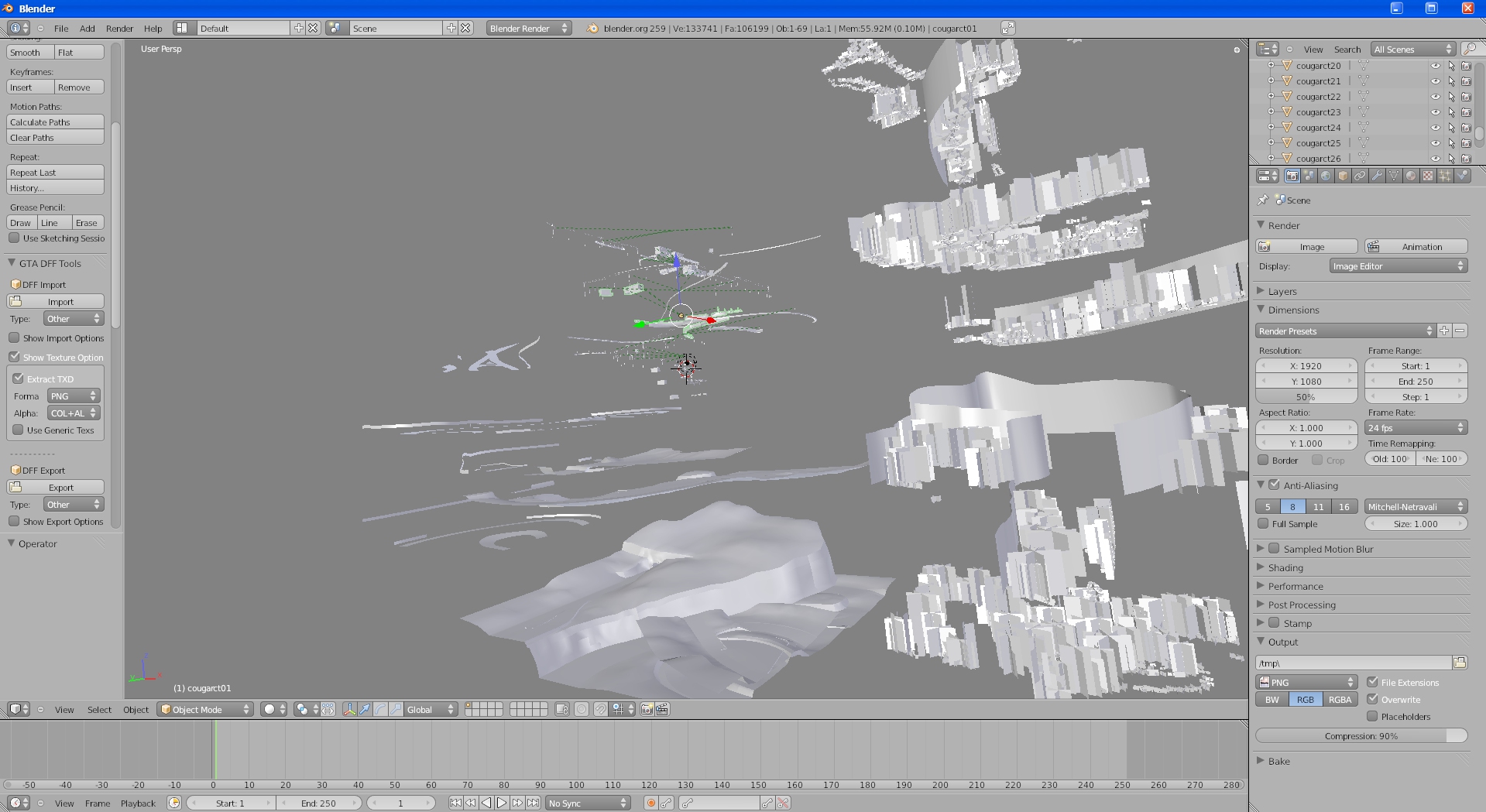Open the Select menu in 3D view header
This screenshot has width=1486, height=812.
click(99, 710)
